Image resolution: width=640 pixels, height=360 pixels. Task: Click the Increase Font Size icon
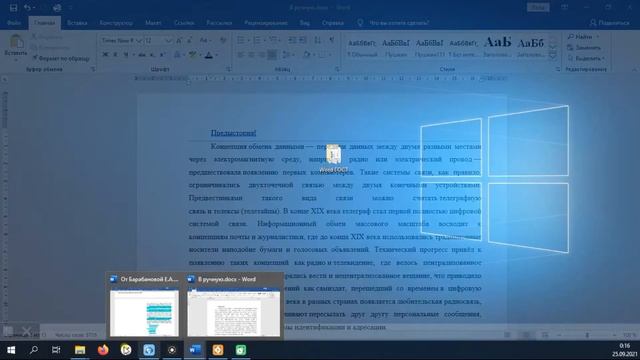(180, 40)
